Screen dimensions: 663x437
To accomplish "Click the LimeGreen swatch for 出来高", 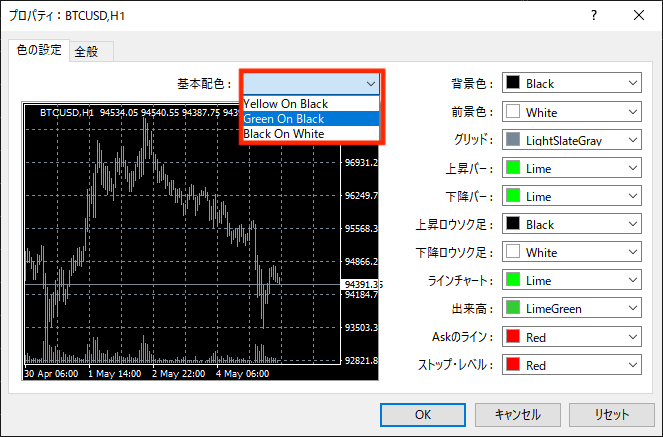I will pyautogui.click(x=513, y=307).
